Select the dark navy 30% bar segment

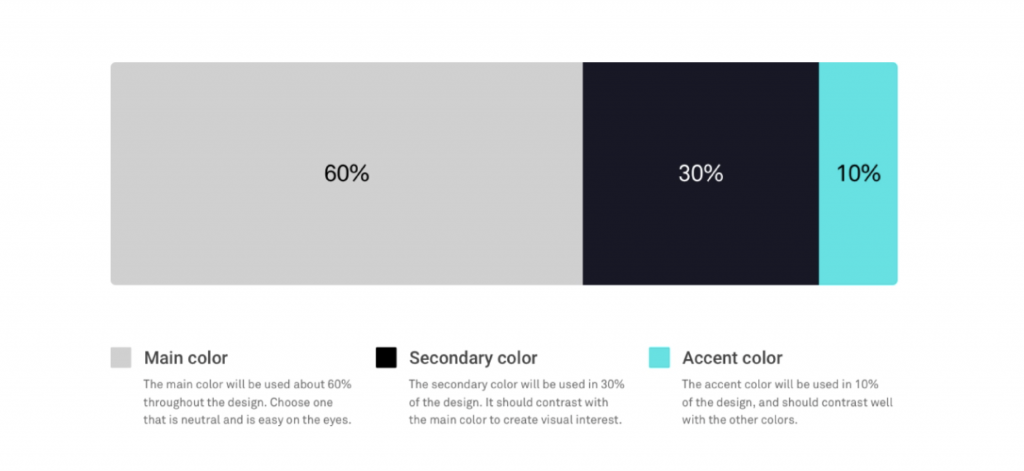pos(701,174)
